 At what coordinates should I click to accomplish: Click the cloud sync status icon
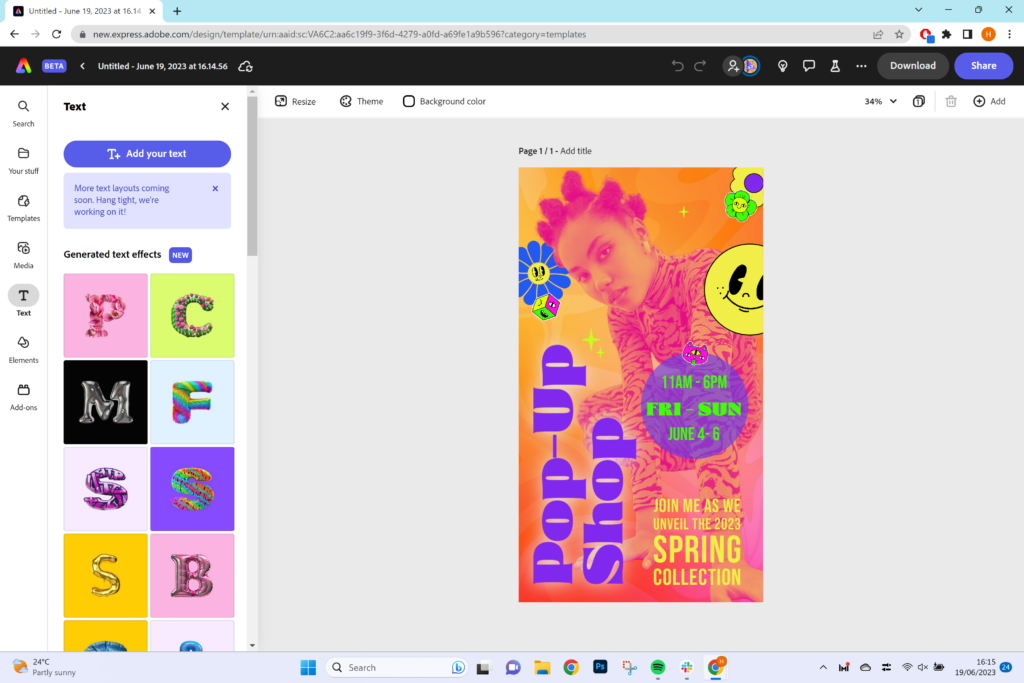click(x=246, y=66)
